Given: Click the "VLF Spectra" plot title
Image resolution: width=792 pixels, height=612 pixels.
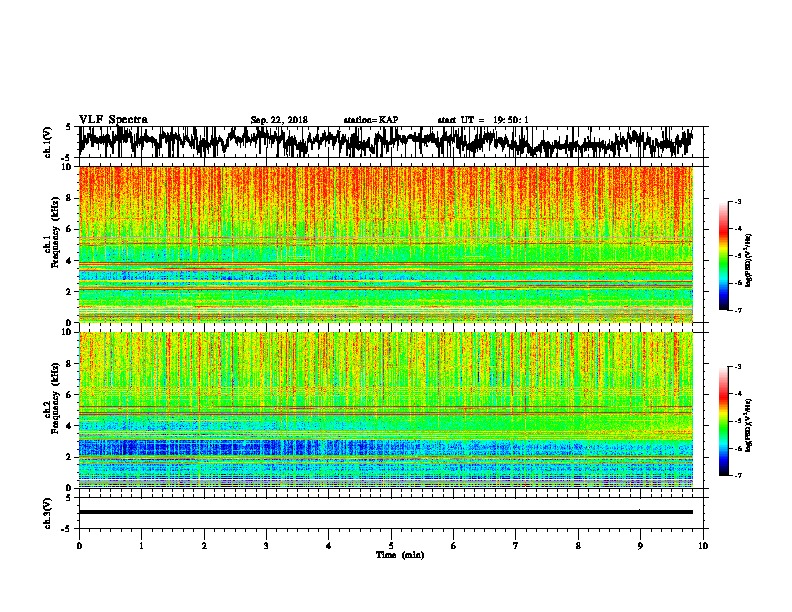Looking at the screenshot, I should (113, 120).
